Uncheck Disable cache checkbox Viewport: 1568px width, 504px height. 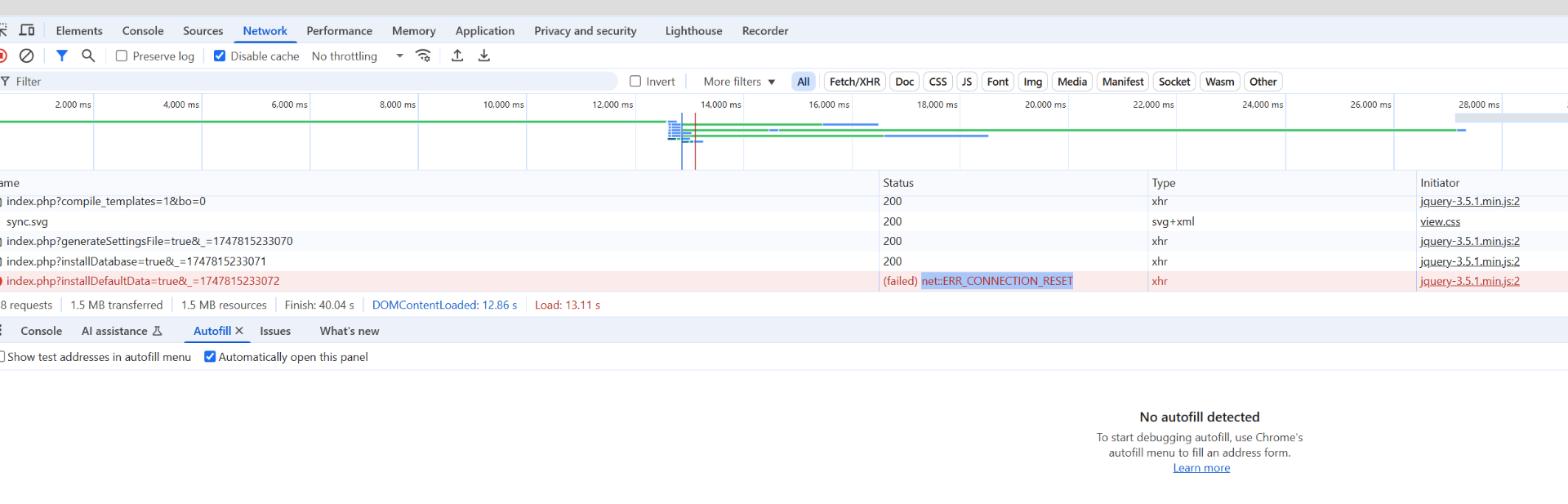point(220,56)
